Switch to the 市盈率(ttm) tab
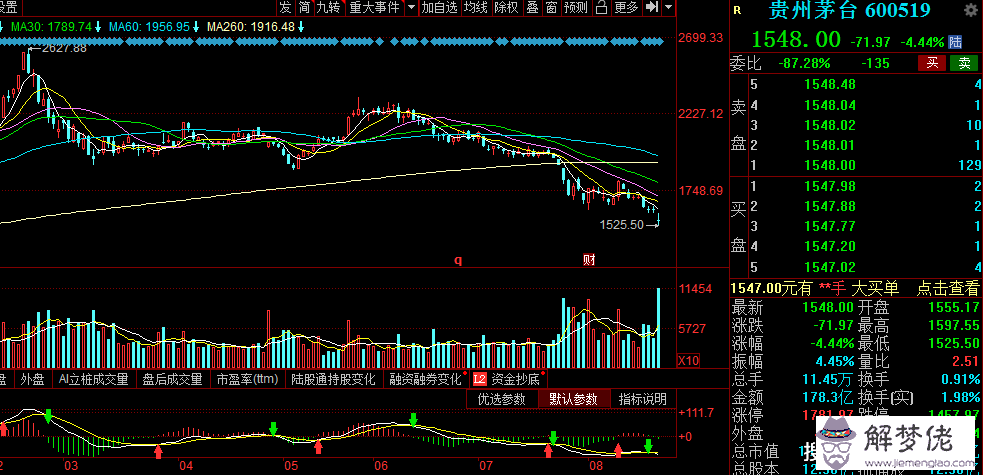The width and height of the screenshot is (983, 475). tap(247, 379)
